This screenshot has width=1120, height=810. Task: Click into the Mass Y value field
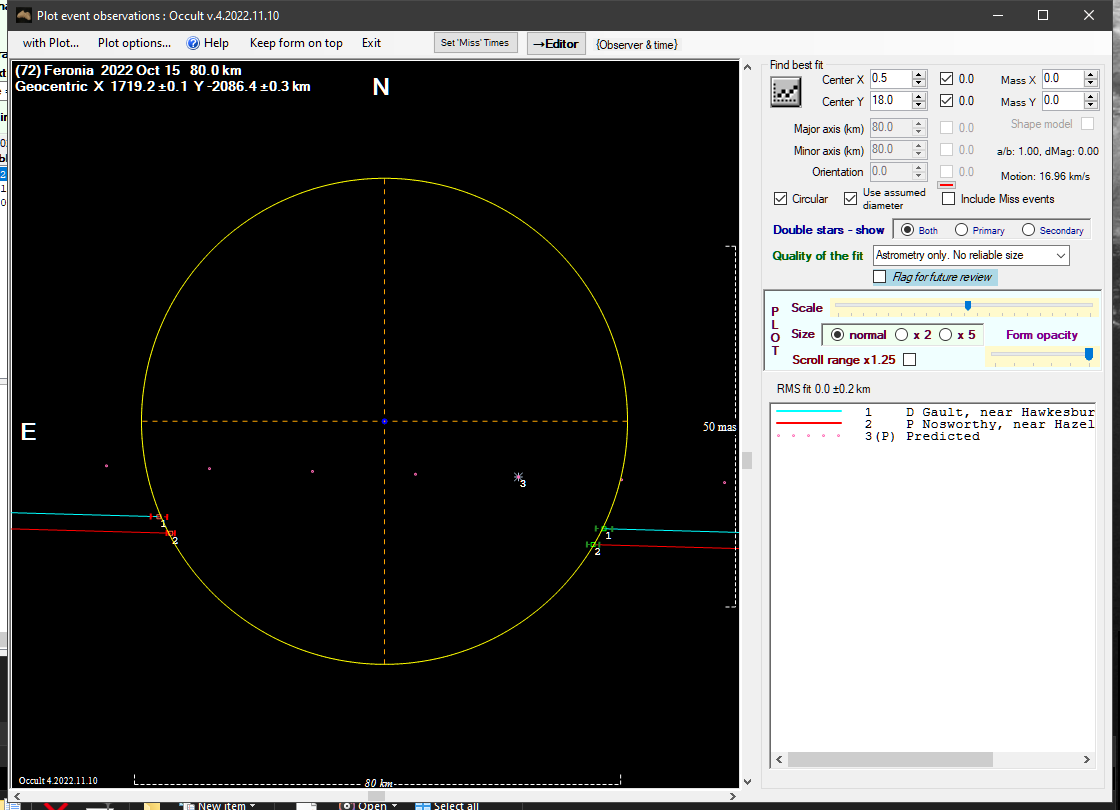1063,101
